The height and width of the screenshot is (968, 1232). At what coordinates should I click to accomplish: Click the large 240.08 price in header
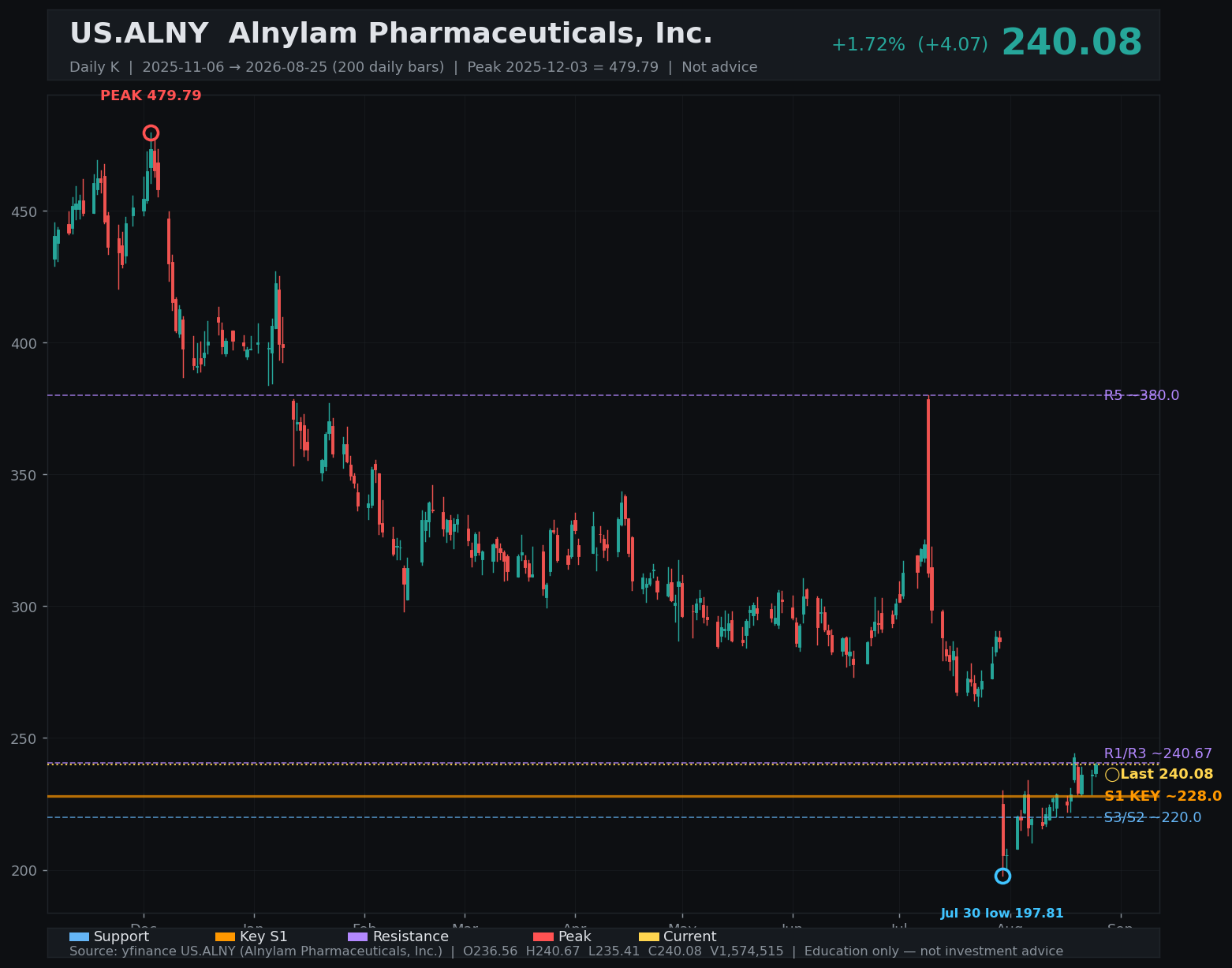pyautogui.click(x=1071, y=43)
